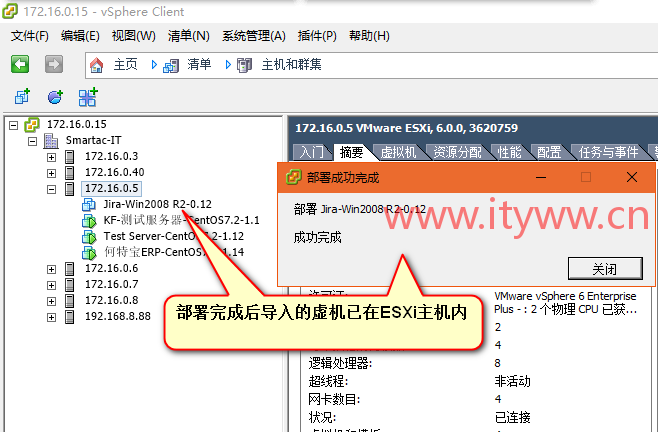Click the globe add-host toolbar icon
Image resolution: width=658 pixels, height=432 pixels.
tap(55, 97)
